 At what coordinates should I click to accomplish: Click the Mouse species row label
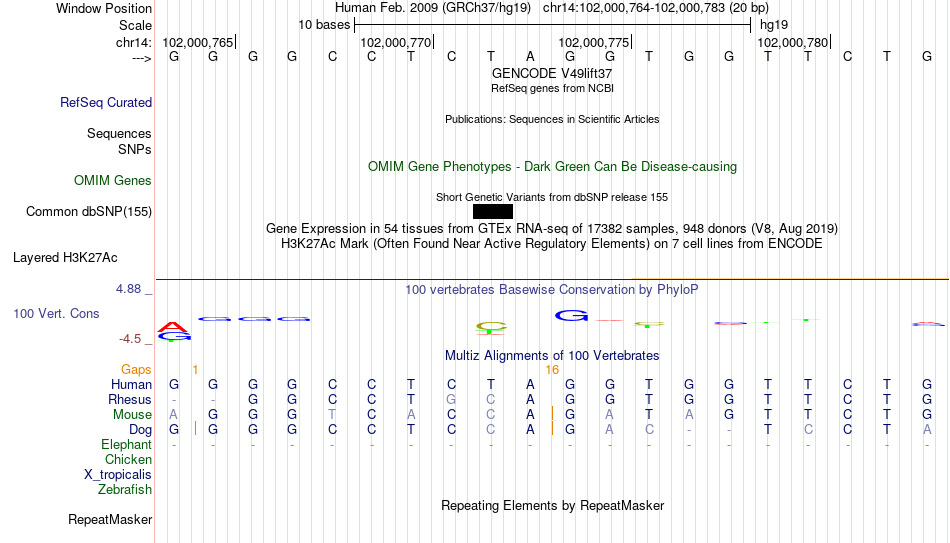point(132,415)
